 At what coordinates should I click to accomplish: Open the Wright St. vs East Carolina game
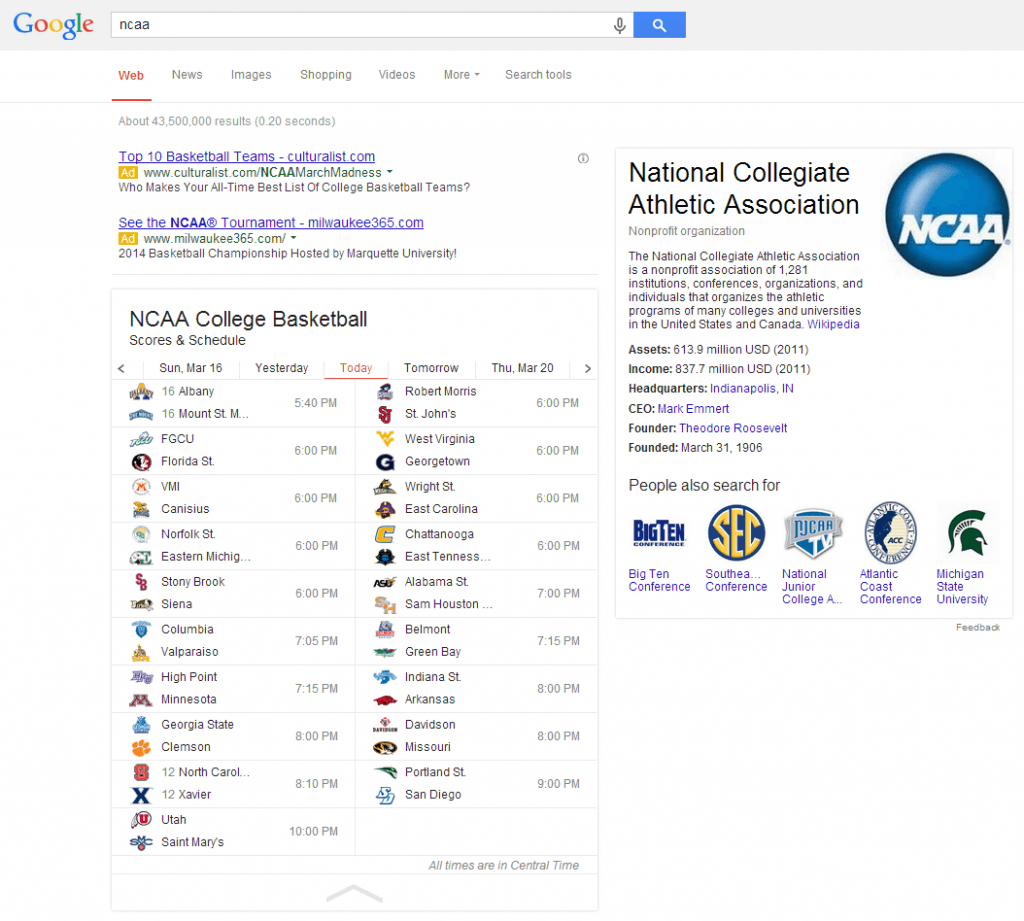coord(477,498)
